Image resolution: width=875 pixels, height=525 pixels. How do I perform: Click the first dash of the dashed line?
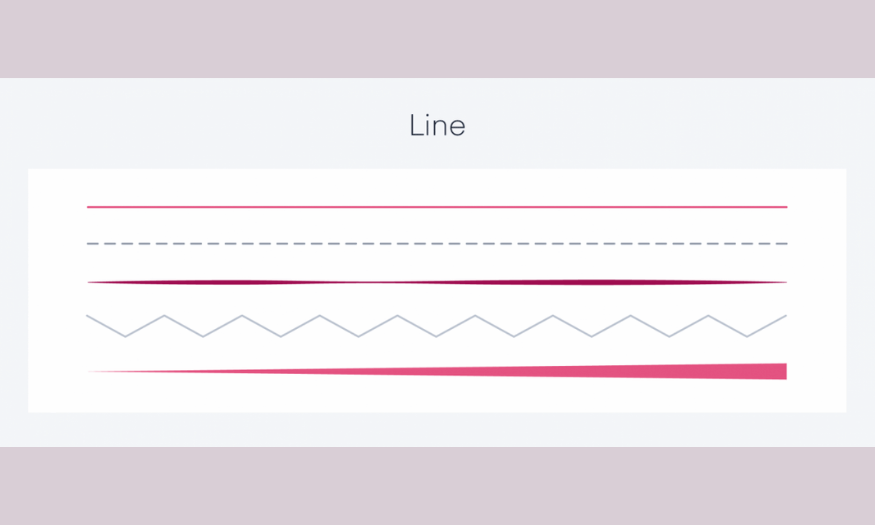pyautogui.click(x=93, y=244)
